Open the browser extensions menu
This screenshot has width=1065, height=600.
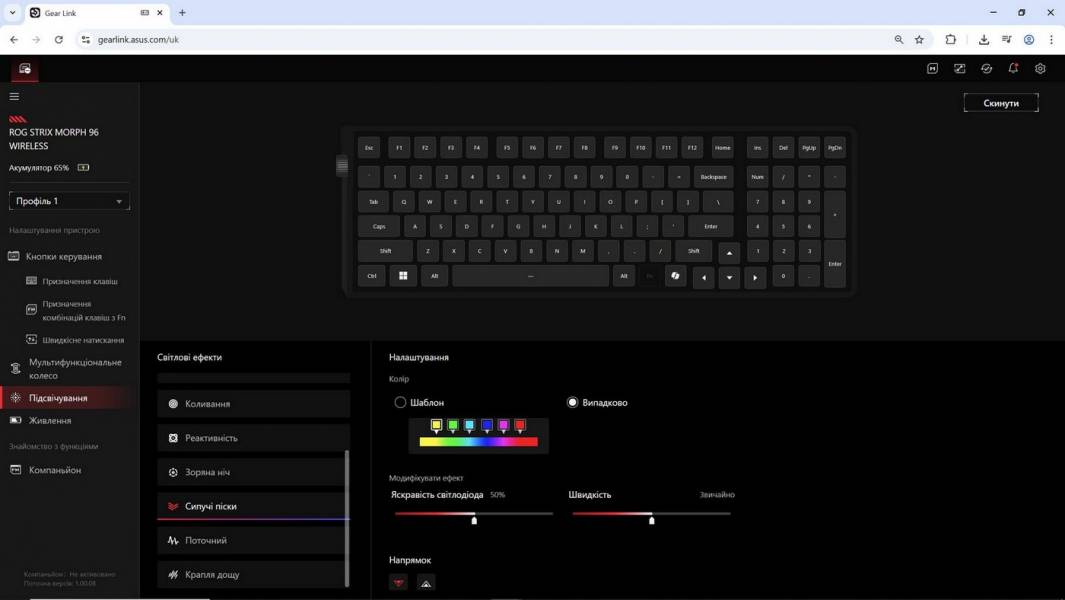[x=951, y=39]
